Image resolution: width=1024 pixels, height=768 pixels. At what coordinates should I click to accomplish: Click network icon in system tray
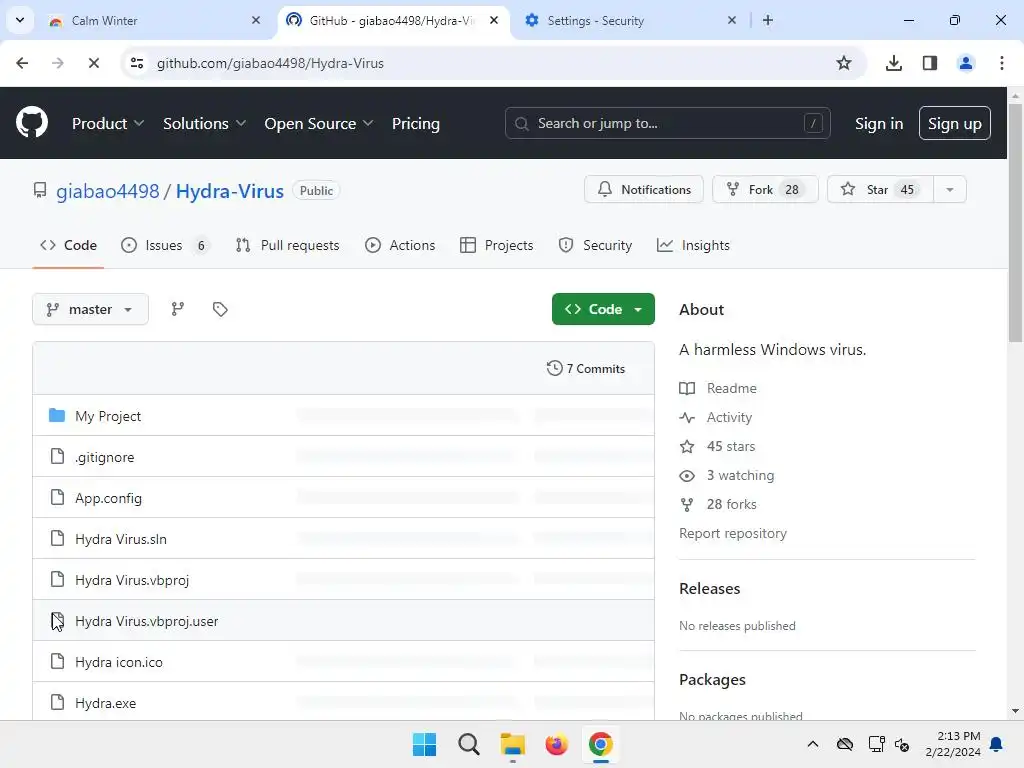click(x=876, y=744)
